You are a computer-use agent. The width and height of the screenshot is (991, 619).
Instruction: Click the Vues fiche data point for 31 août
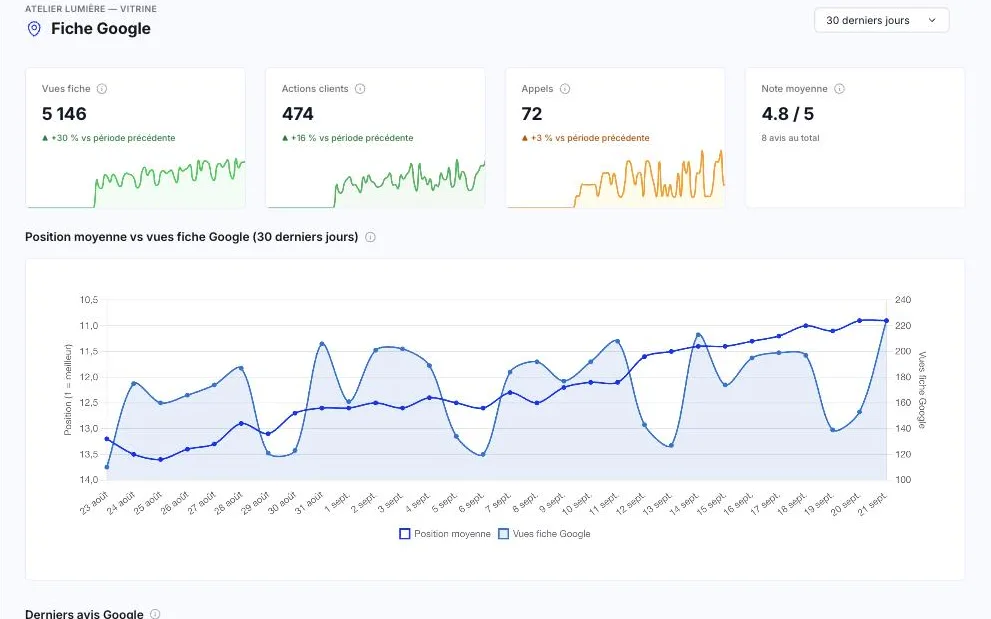tap(322, 343)
